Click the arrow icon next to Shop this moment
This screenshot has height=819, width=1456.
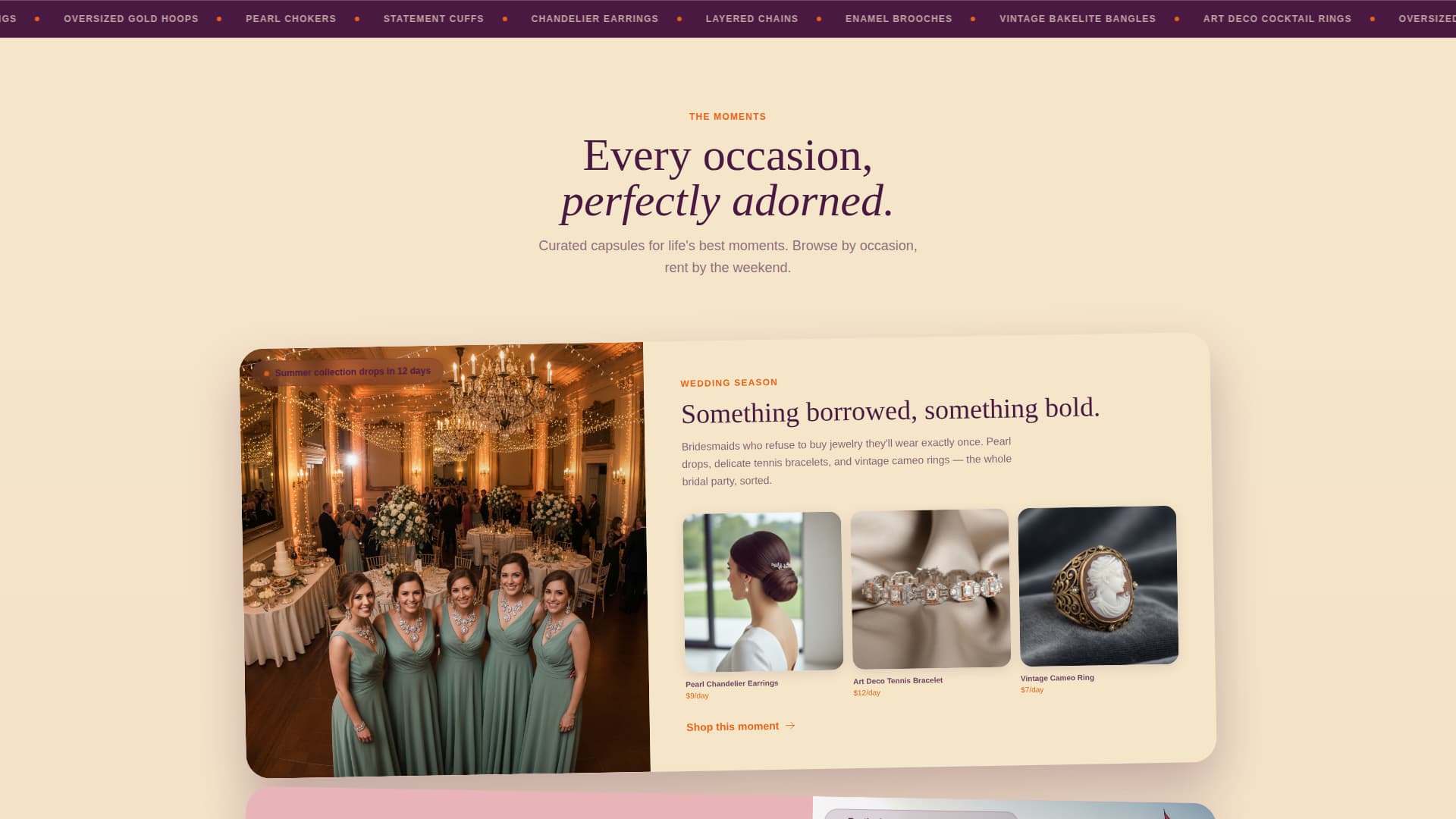click(x=790, y=726)
